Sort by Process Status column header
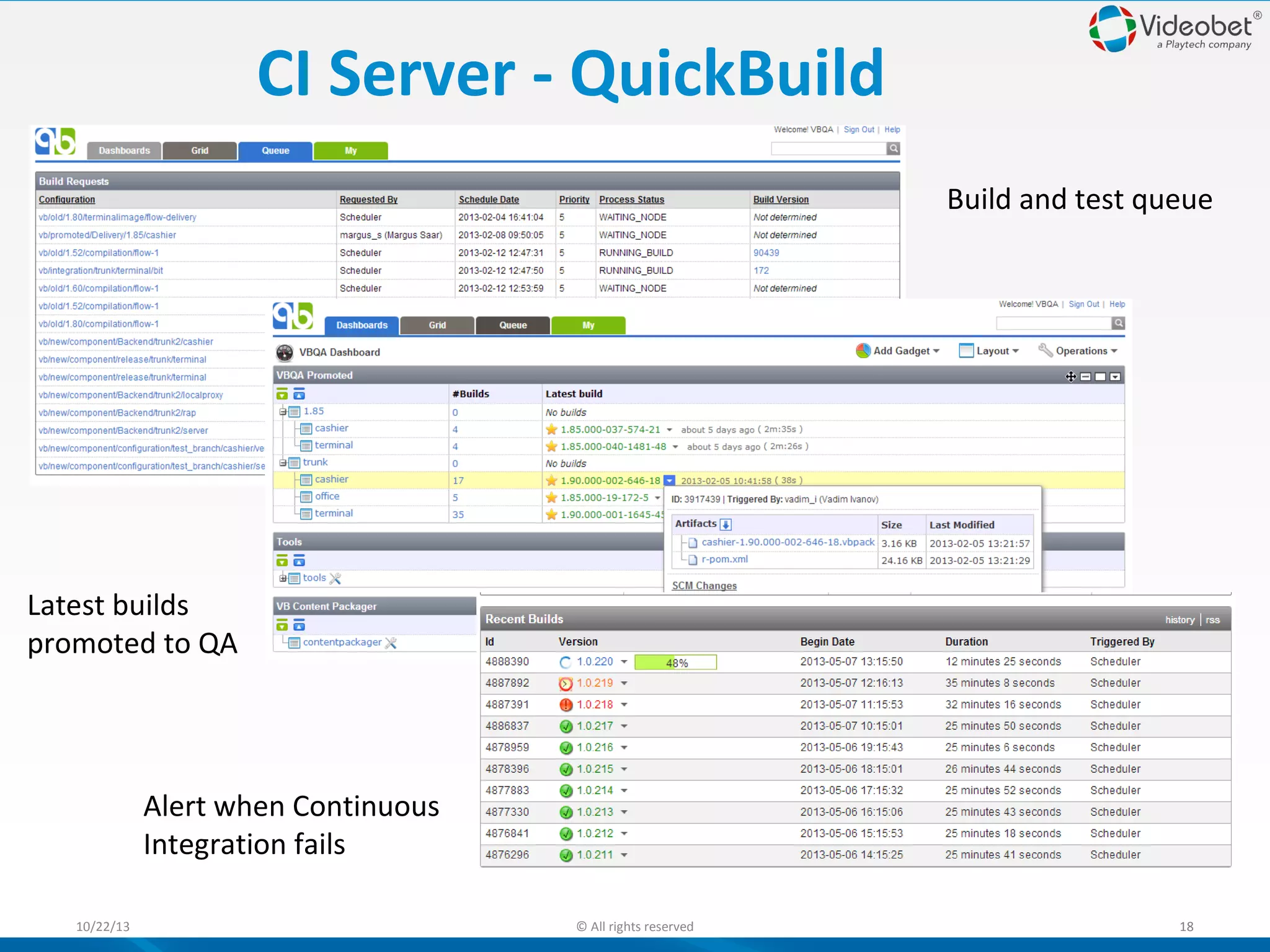1270x952 pixels. pos(631,200)
